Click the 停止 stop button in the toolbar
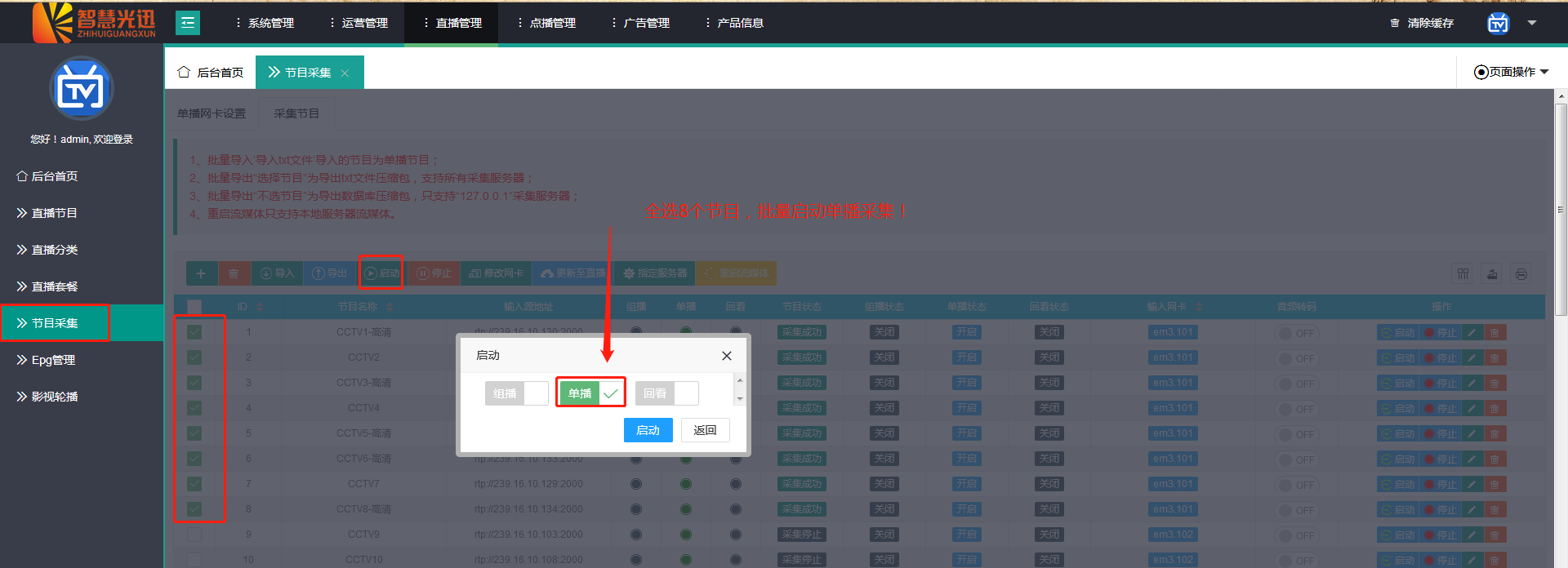Image resolution: width=1568 pixels, height=568 pixels. (434, 273)
